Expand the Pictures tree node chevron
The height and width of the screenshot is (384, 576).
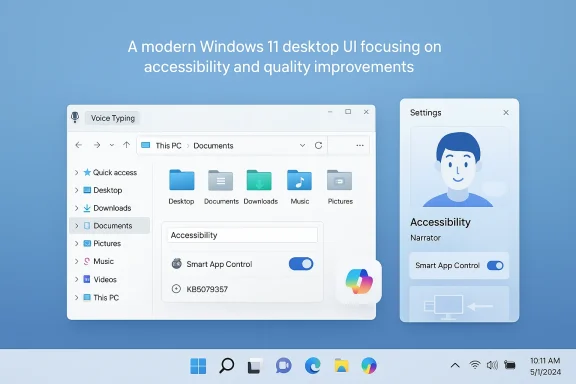(76, 243)
